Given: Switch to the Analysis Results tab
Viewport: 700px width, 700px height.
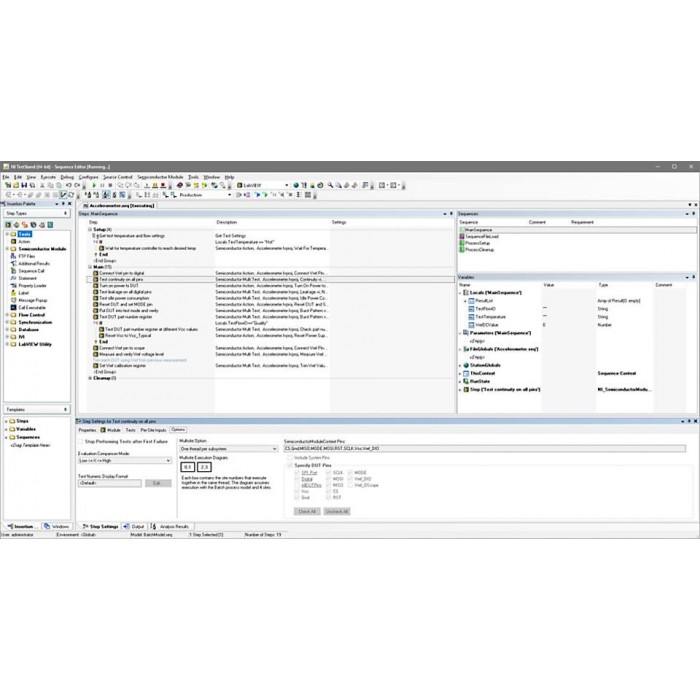Looking at the screenshot, I should (x=170, y=527).
